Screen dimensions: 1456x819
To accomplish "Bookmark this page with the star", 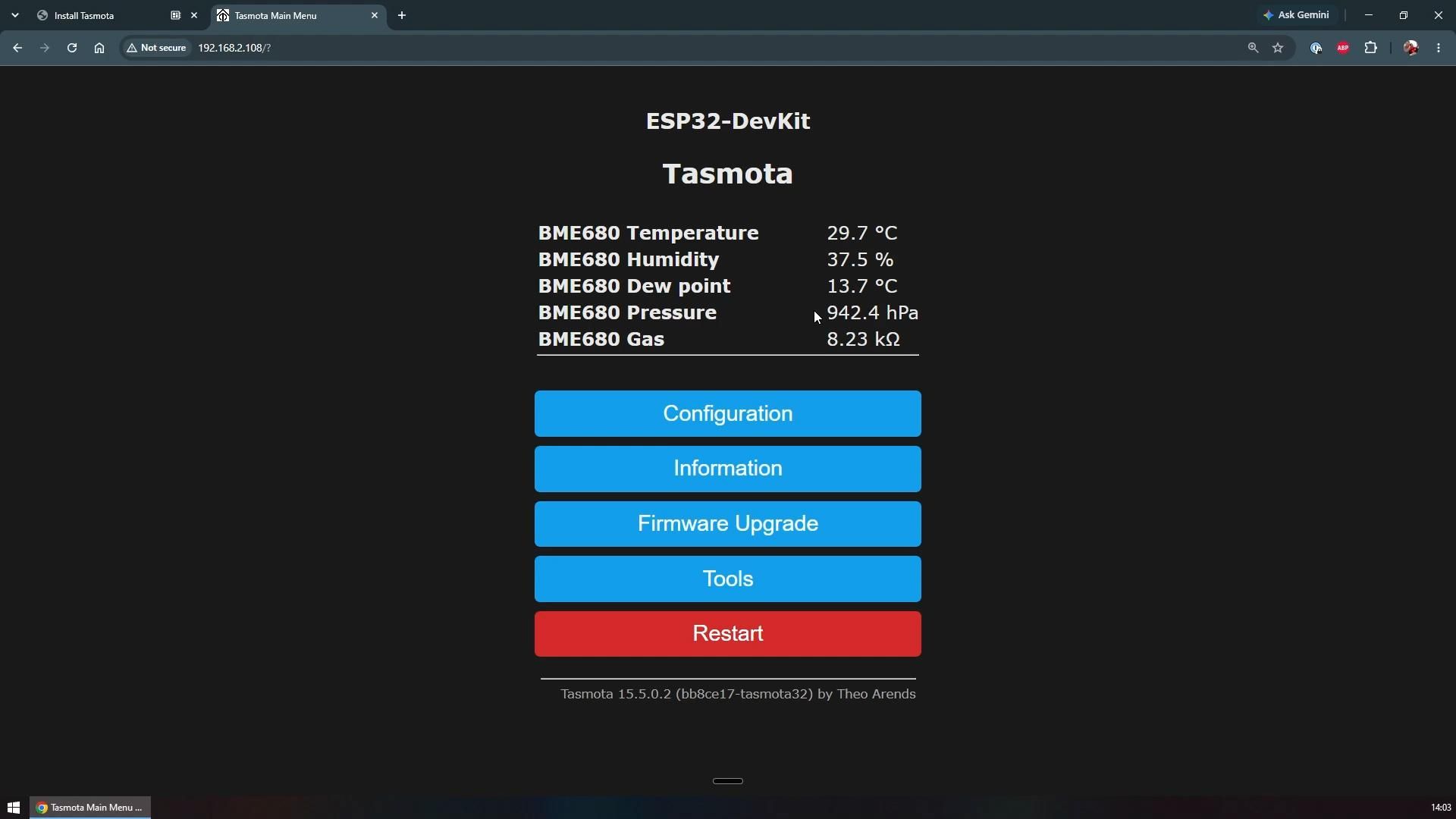I will tap(1279, 48).
